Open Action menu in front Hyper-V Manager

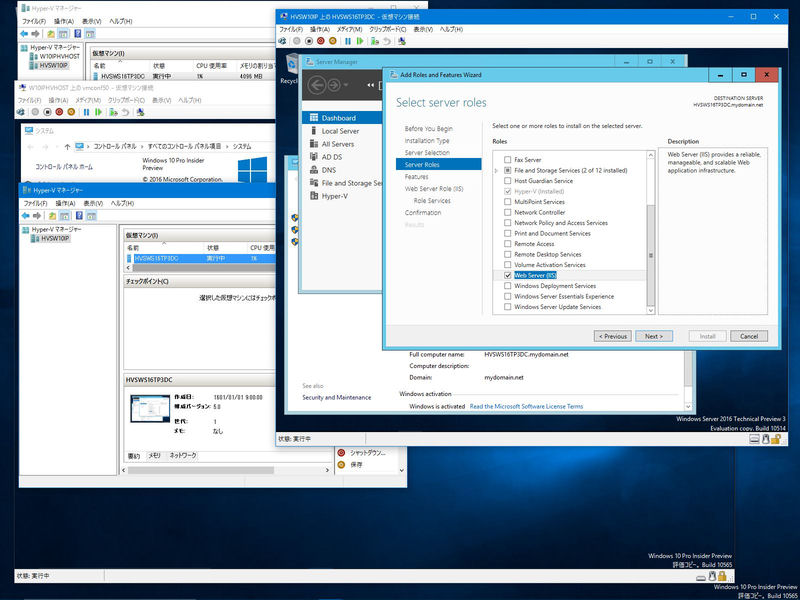(x=65, y=203)
